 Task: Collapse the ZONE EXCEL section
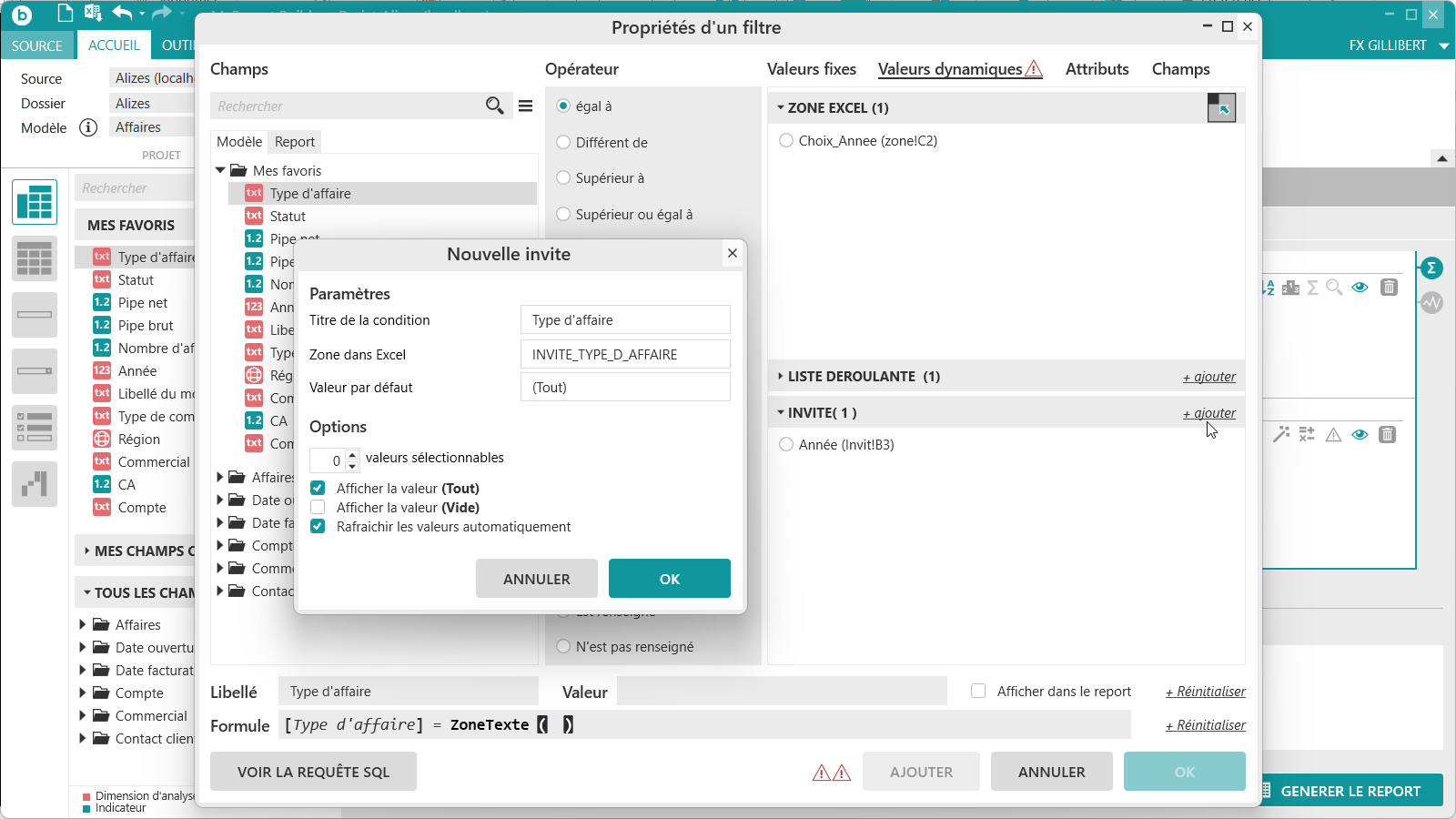tap(781, 107)
